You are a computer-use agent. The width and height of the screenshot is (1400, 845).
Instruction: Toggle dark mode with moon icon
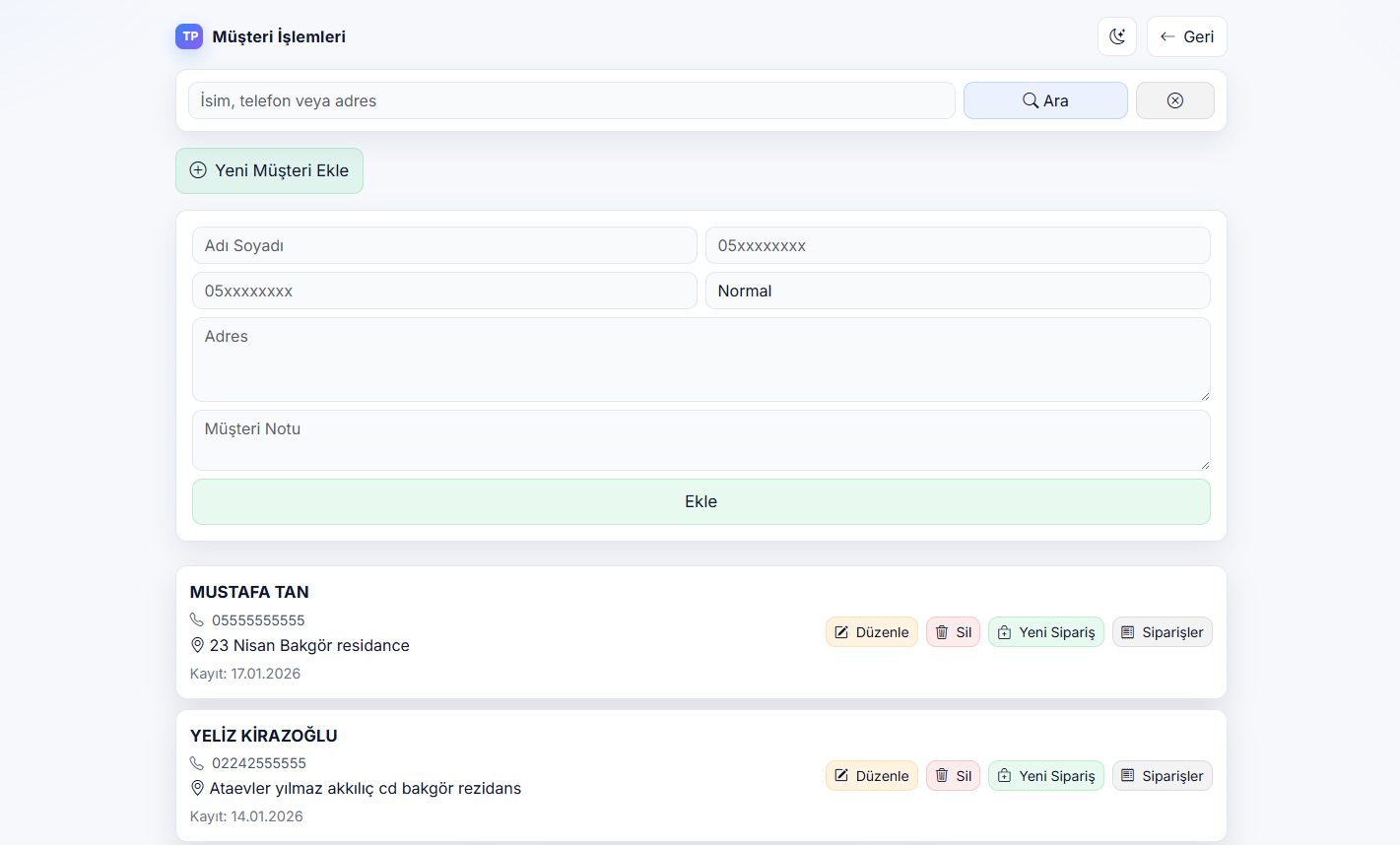1116,36
